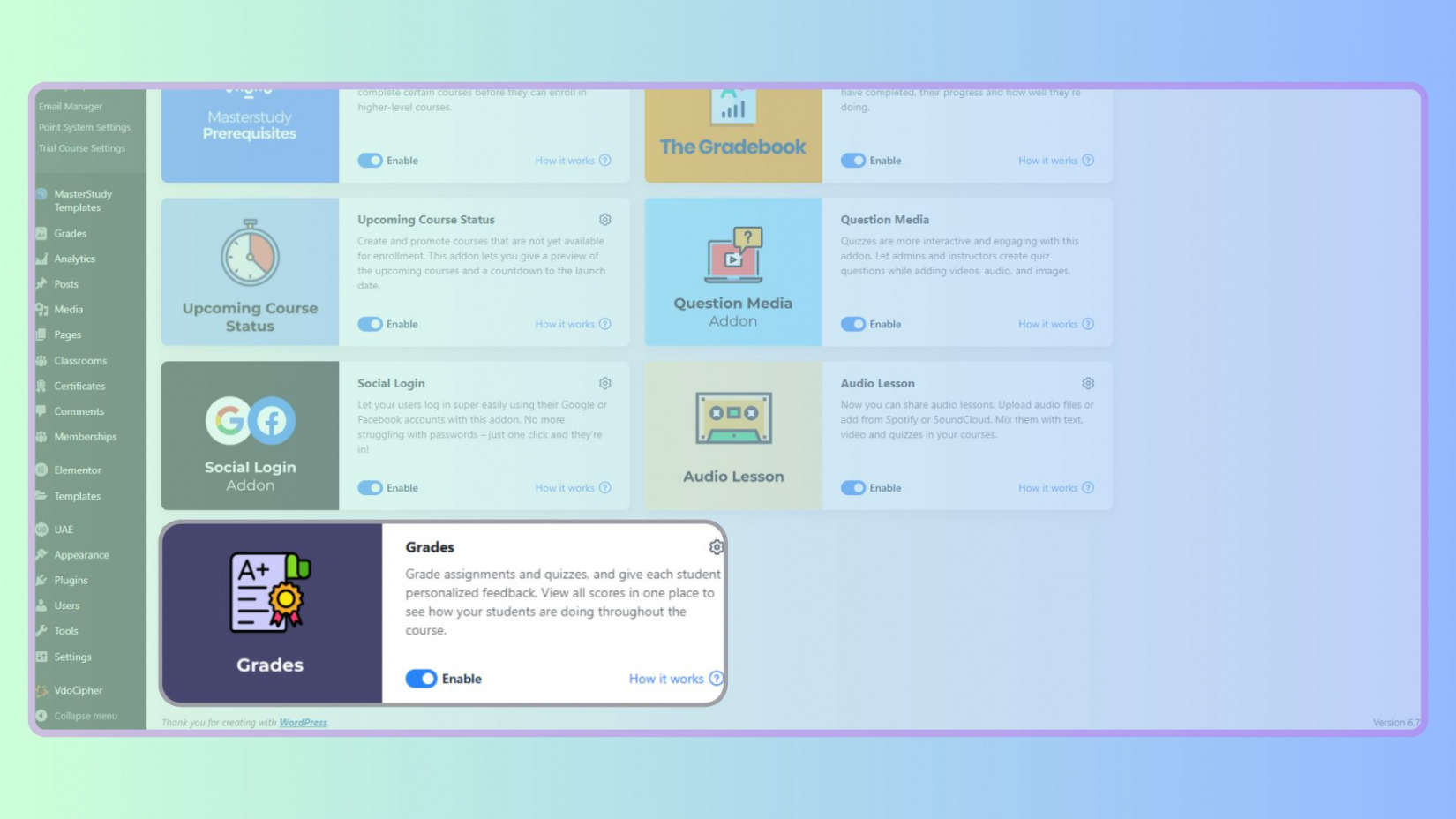Click help icon in Upcoming Course Status card
Image resolution: width=1456 pixels, height=819 pixels.
[605, 324]
